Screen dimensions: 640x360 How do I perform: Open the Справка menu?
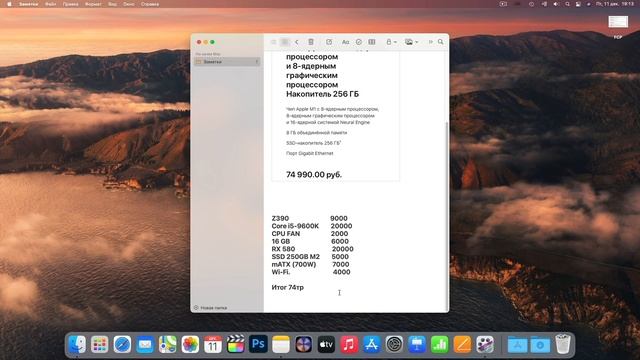(x=150, y=4)
